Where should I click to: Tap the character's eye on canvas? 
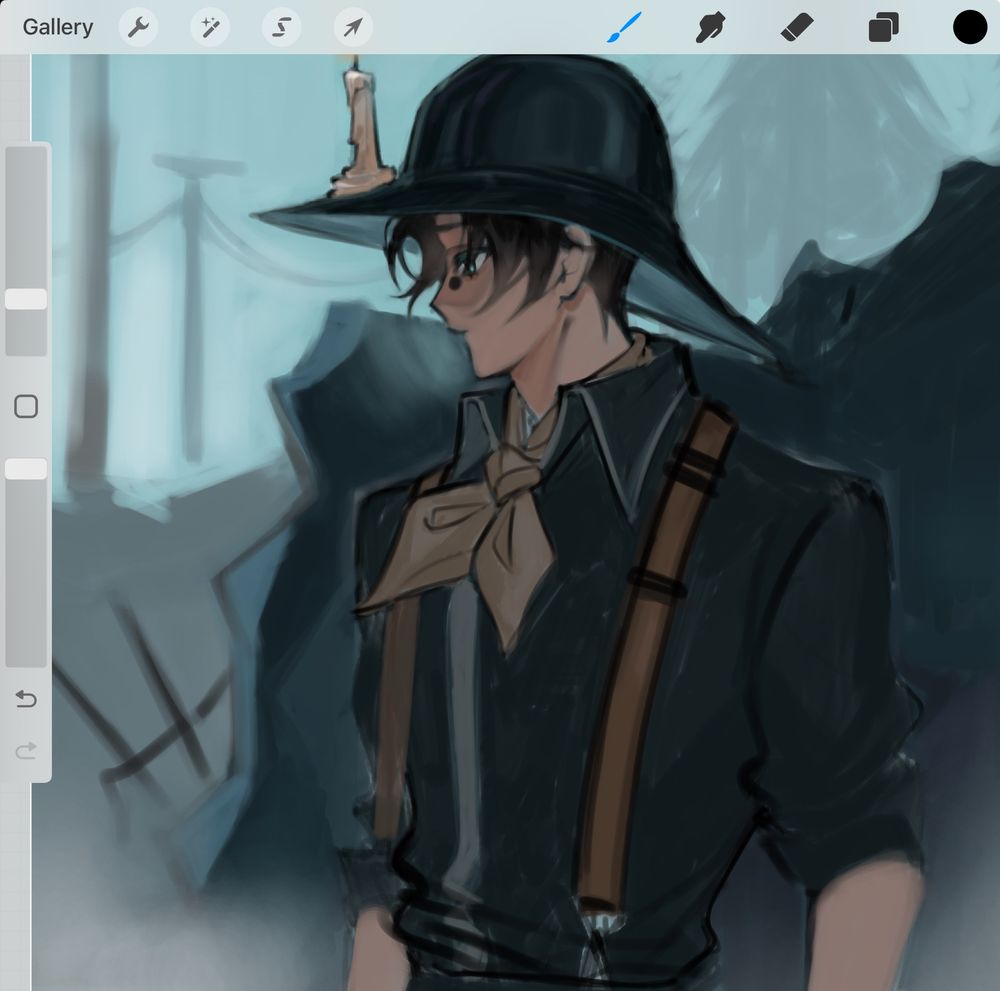pos(473,261)
